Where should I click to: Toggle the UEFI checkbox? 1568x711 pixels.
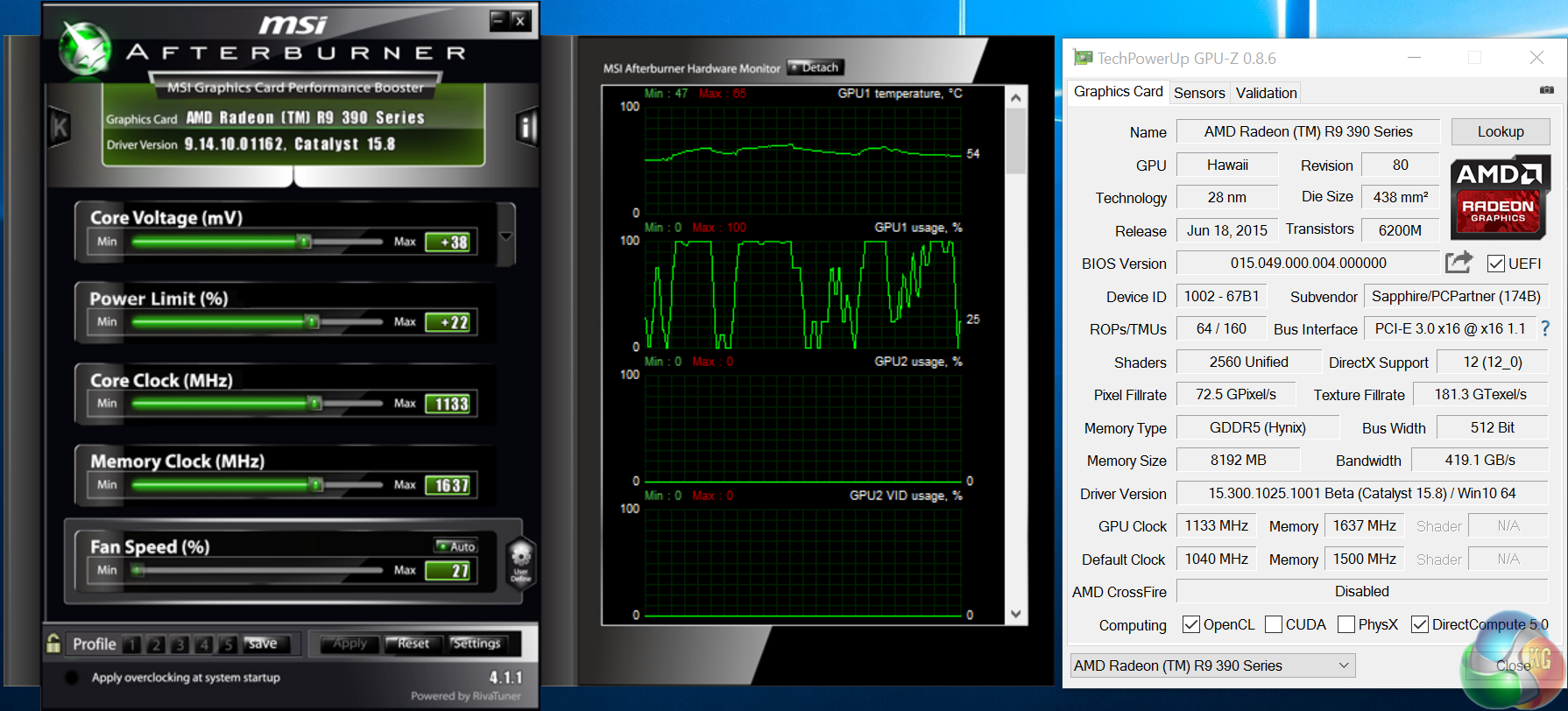[1496, 264]
